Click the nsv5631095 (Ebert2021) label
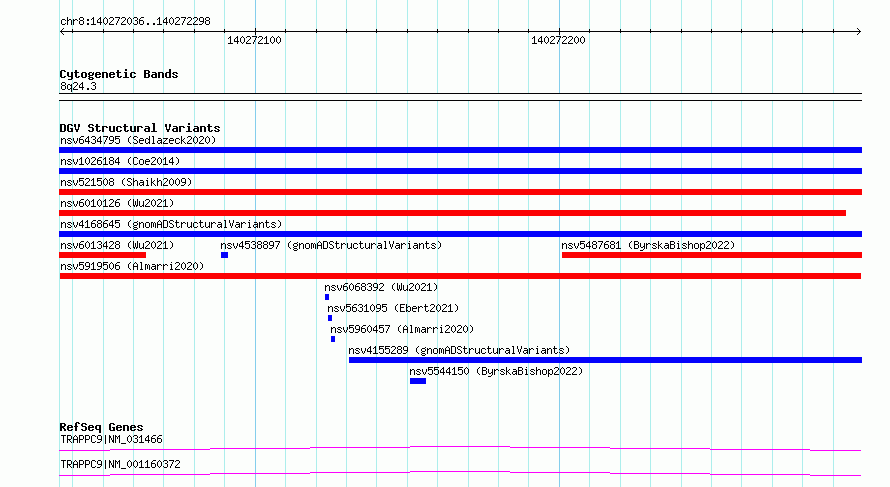Viewport: 890px width, 487px height. (x=393, y=308)
